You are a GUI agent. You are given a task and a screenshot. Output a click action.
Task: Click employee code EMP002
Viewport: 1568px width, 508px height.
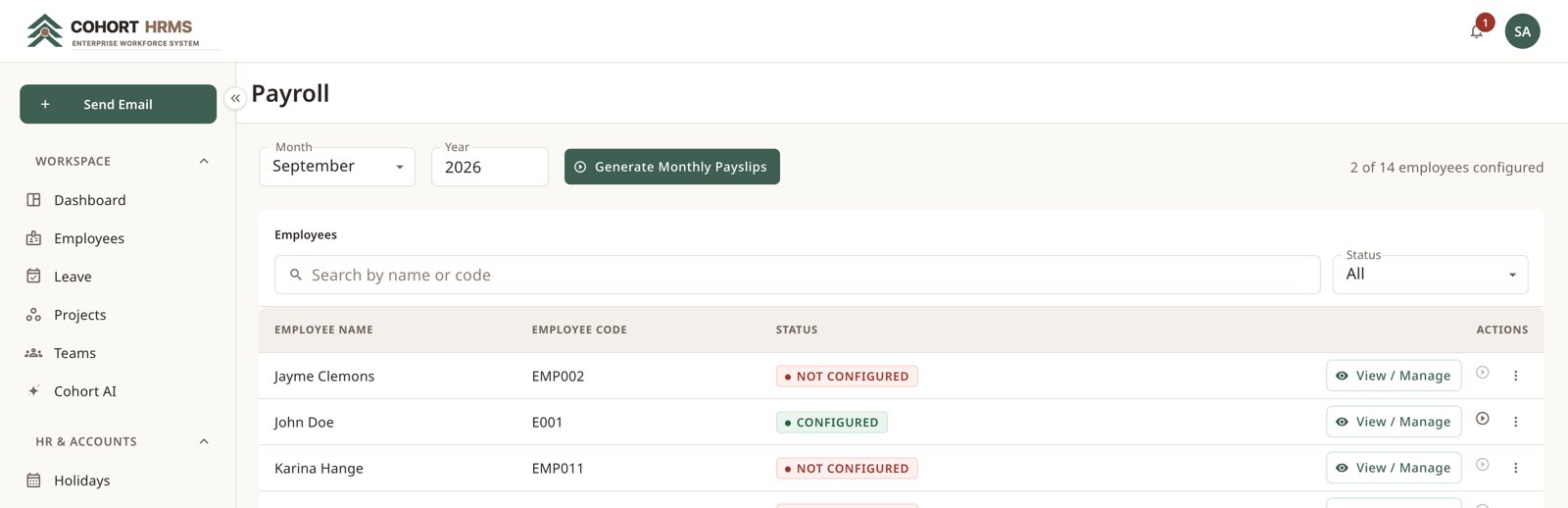pos(558,377)
